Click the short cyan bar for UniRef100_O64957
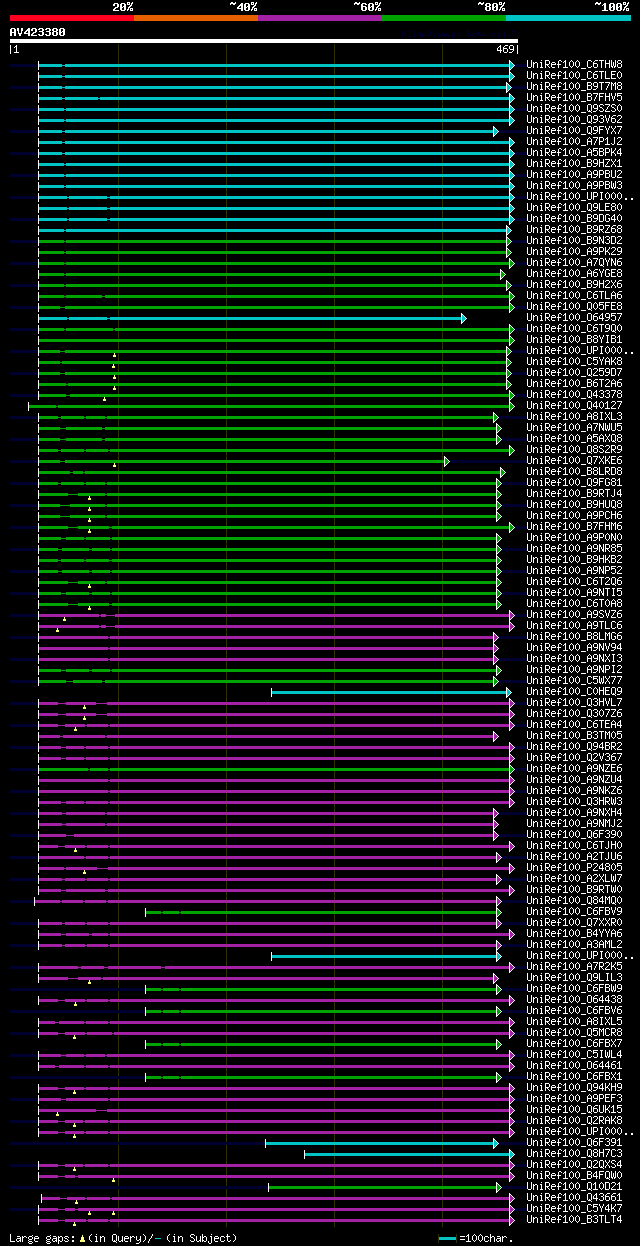The width and height of the screenshot is (640, 1246). tap(252, 318)
